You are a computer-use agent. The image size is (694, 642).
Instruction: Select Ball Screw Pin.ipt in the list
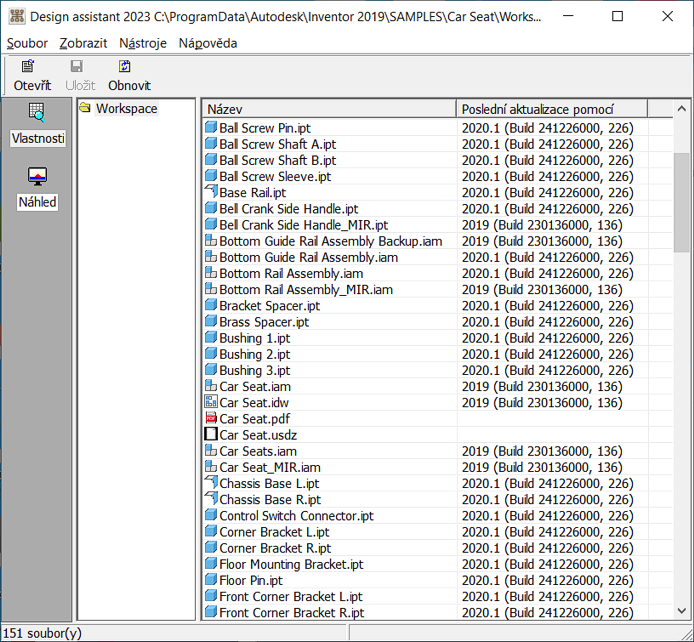coord(265,128)
